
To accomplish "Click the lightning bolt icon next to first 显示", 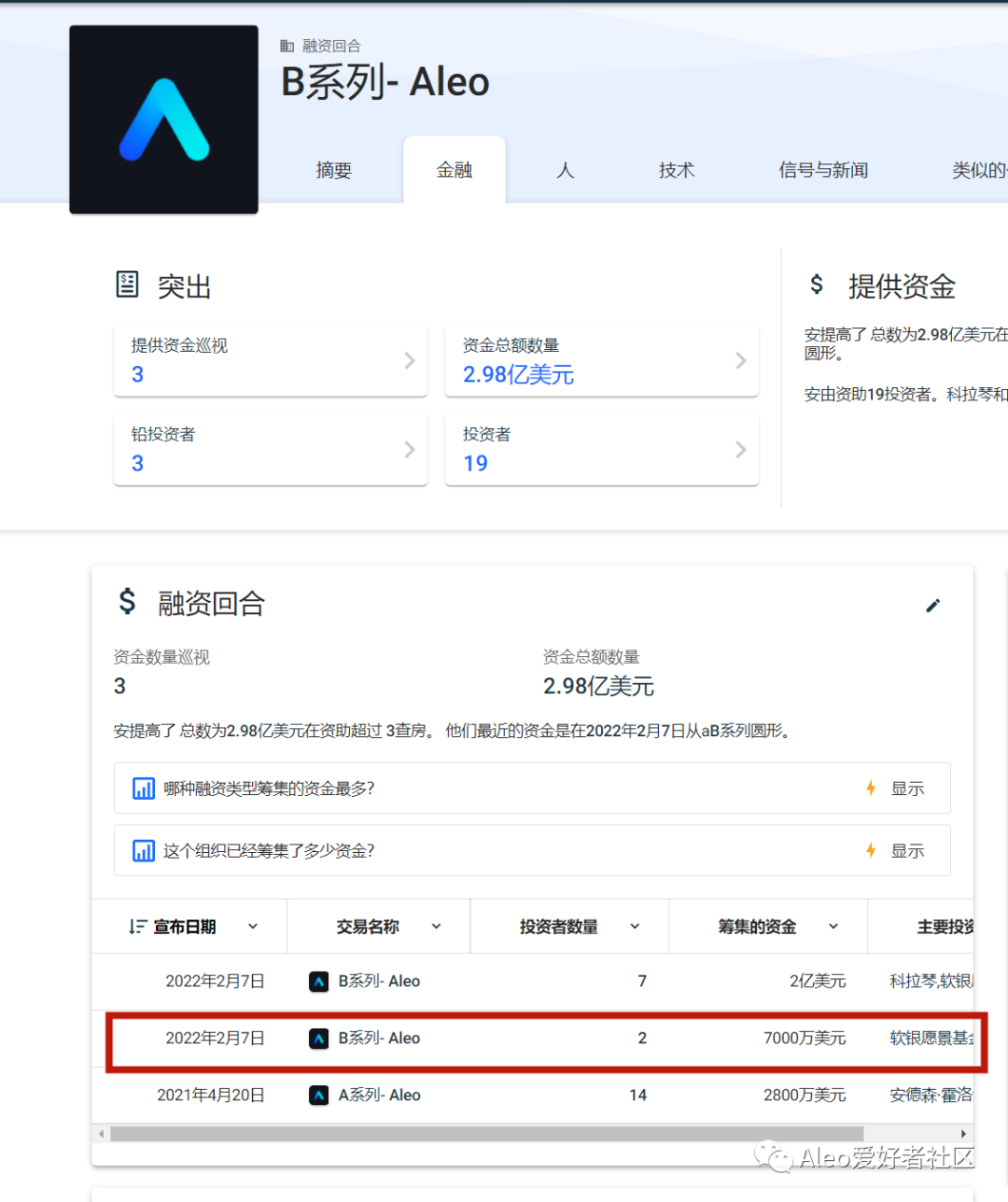I will [x=870, y=789].
